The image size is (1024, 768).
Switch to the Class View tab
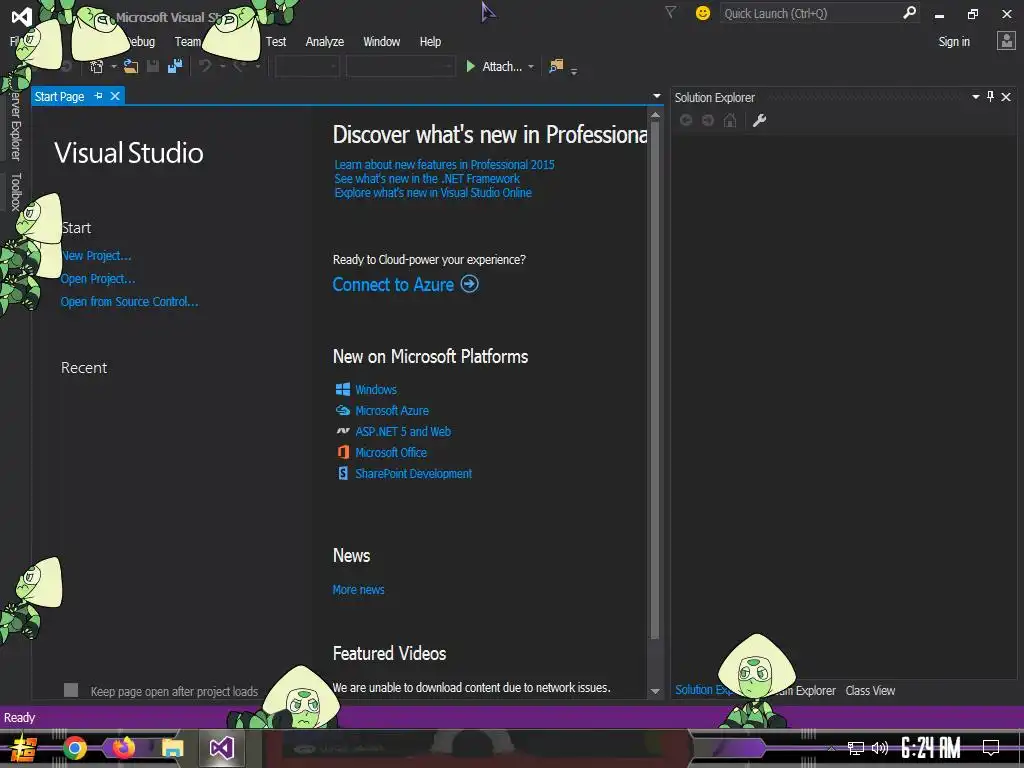(x=870, y=690)
